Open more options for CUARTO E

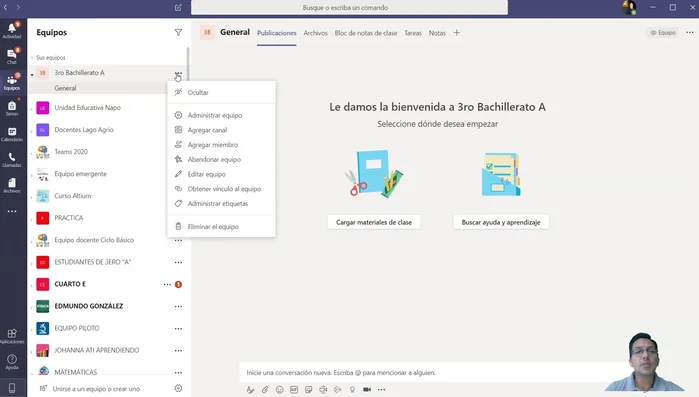(x=167, y=284)
